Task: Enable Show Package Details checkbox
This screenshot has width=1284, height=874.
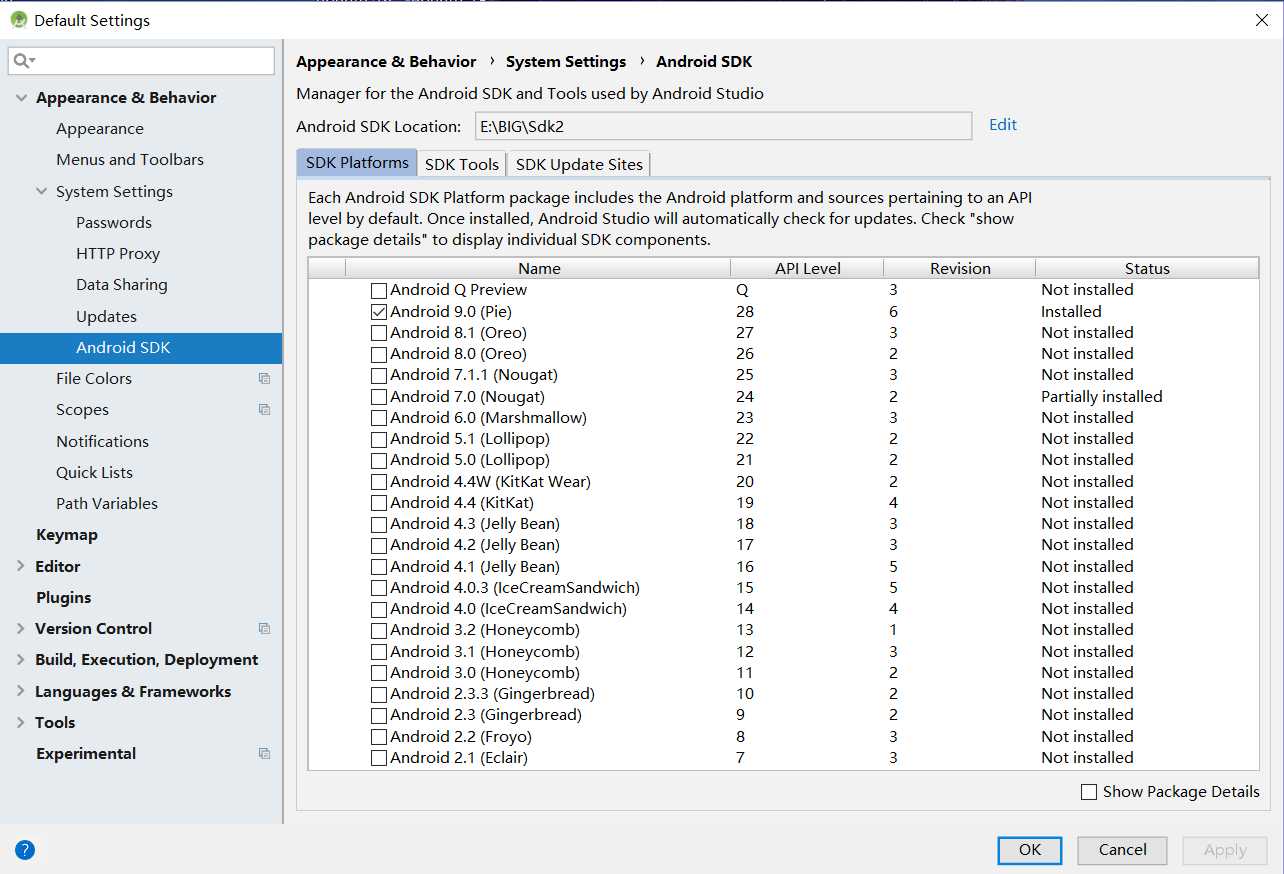Action: (1089, 792)
